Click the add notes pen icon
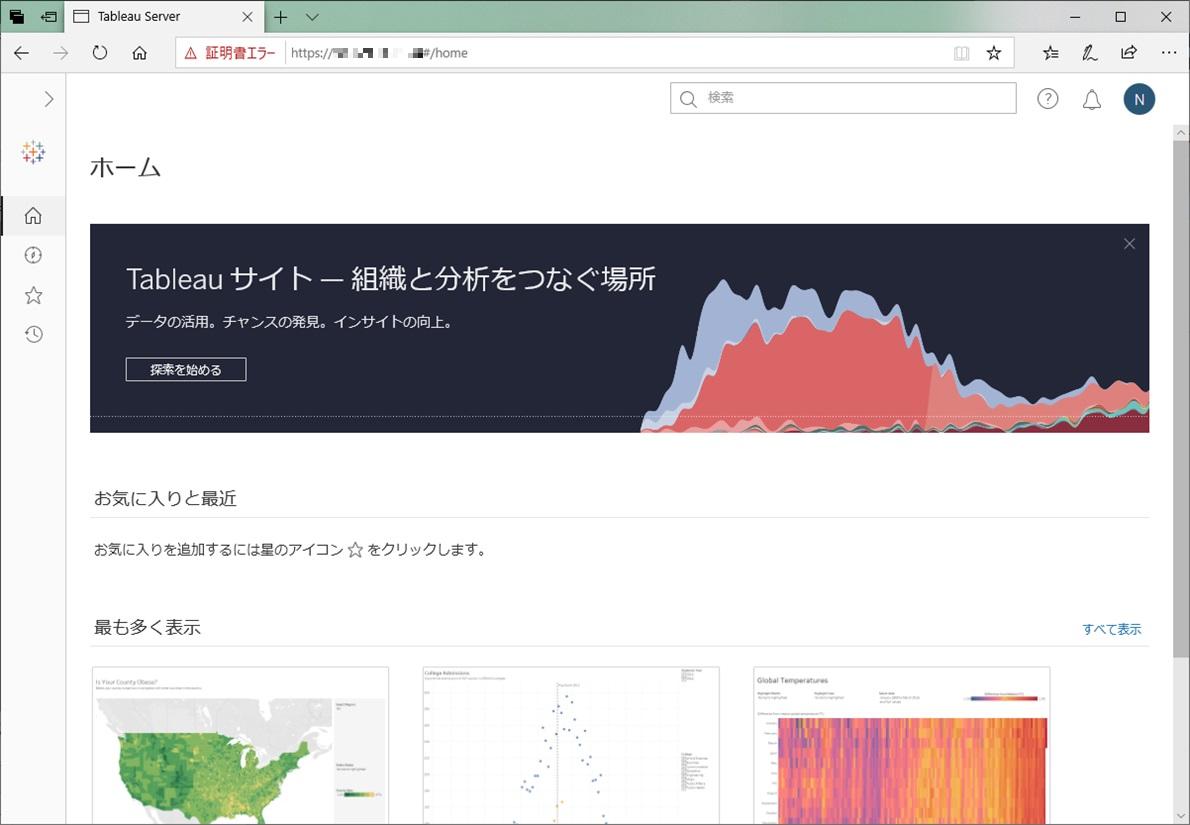Image resolution: width=1190 pixels, height=825 pixels. click(x=1089, y=53)
